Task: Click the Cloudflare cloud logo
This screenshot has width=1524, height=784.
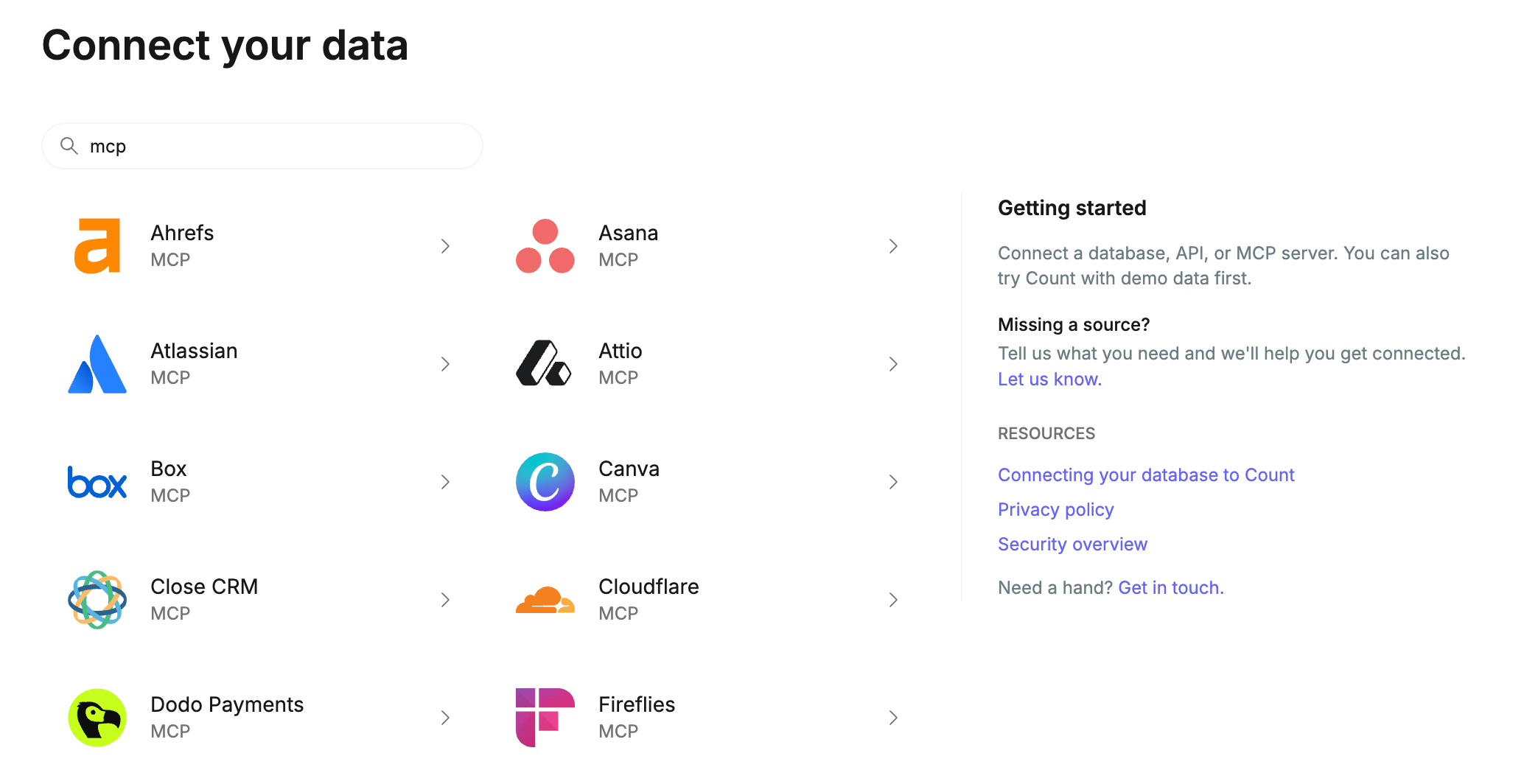Action: pos(545,600)
